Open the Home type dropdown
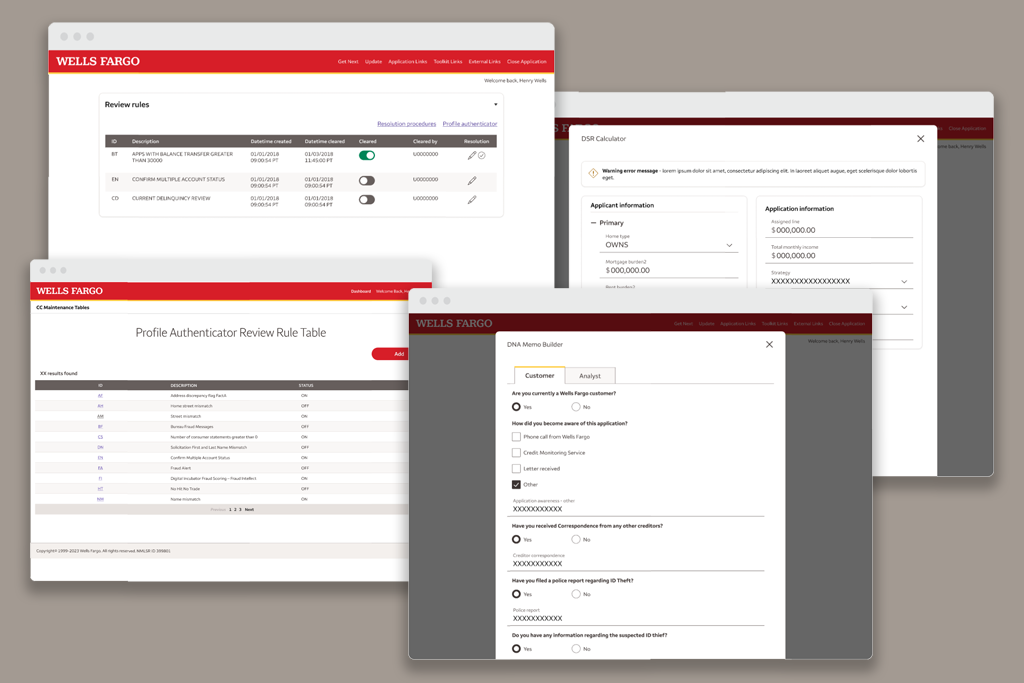 (729, 245)
